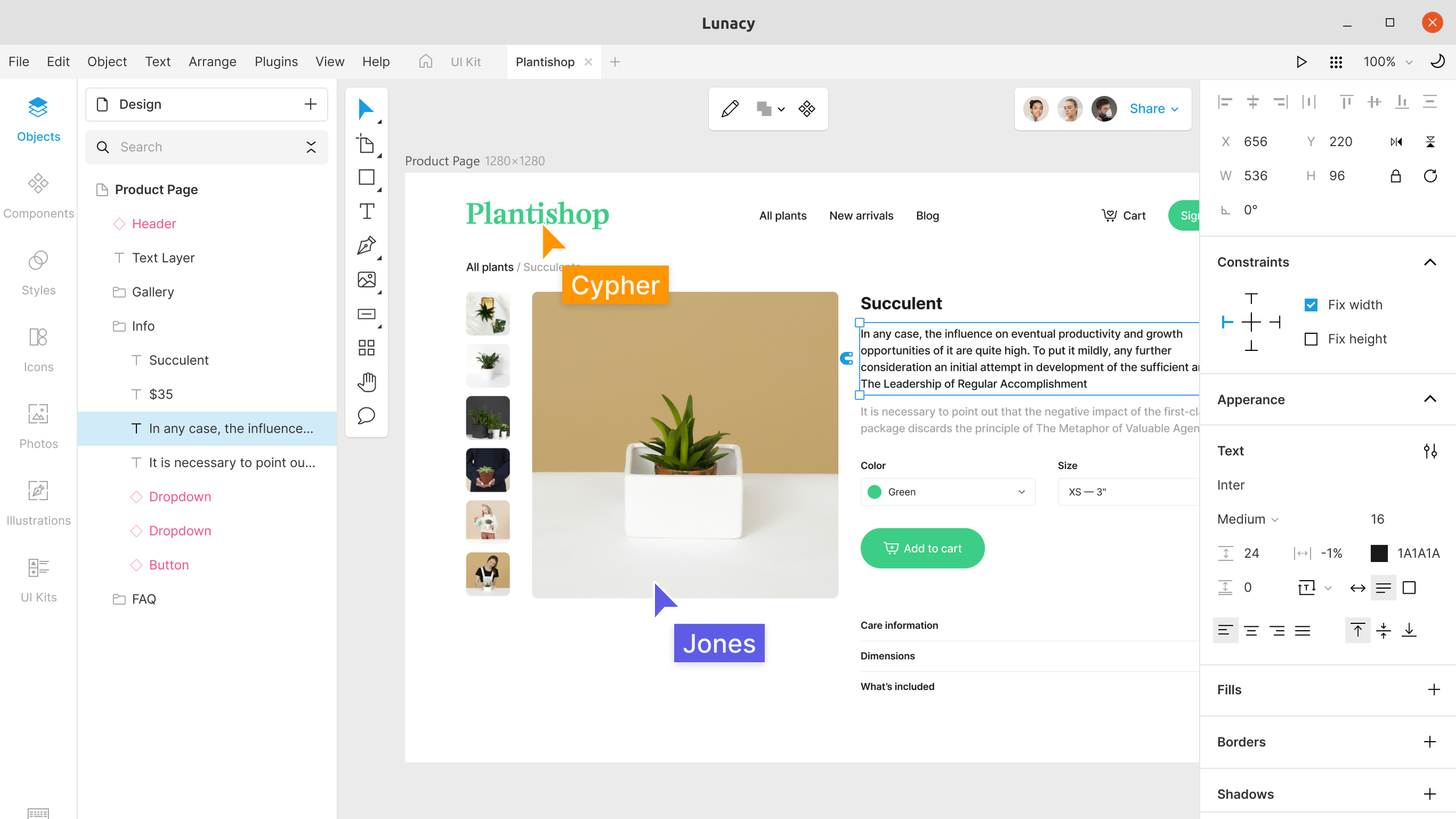Open the Illustrations sidebar panel
1456x819 pixels.
click(x=39, y=503)
